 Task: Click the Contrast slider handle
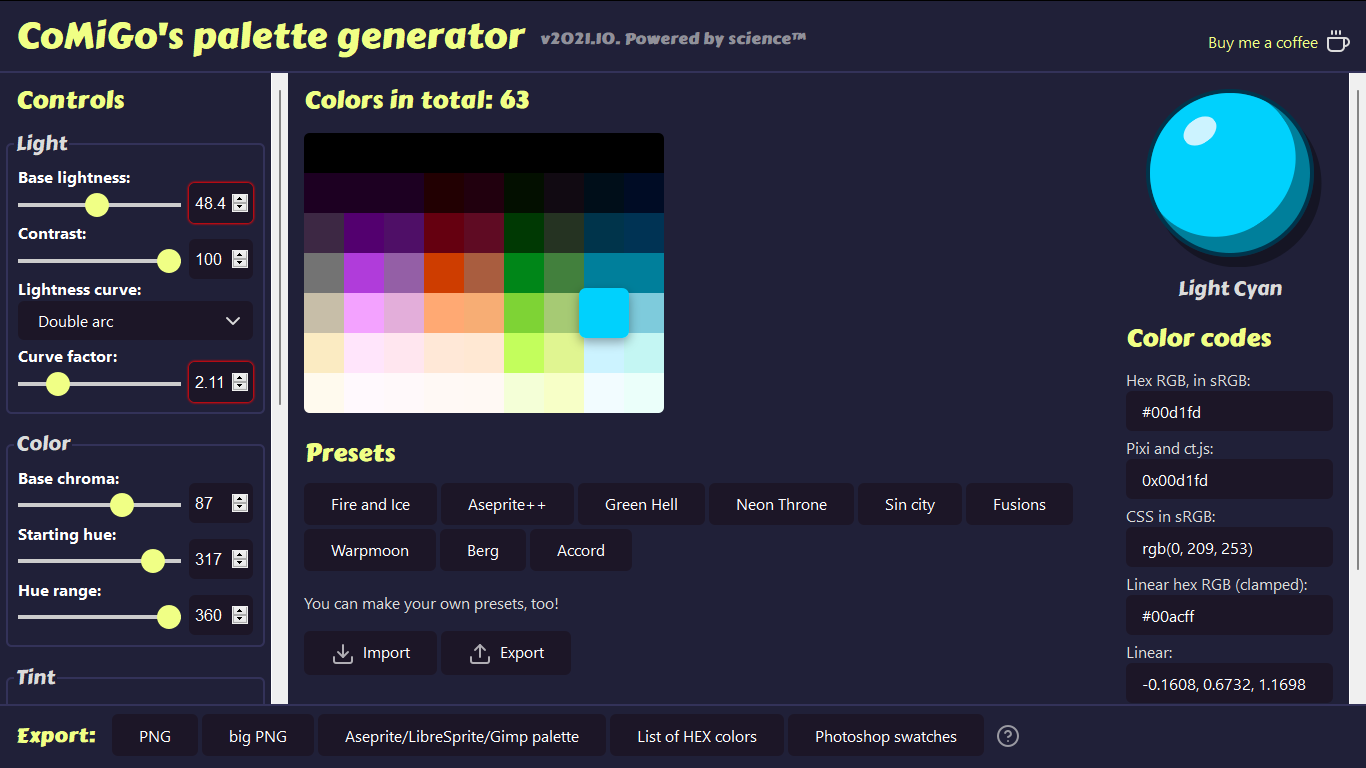169,261
